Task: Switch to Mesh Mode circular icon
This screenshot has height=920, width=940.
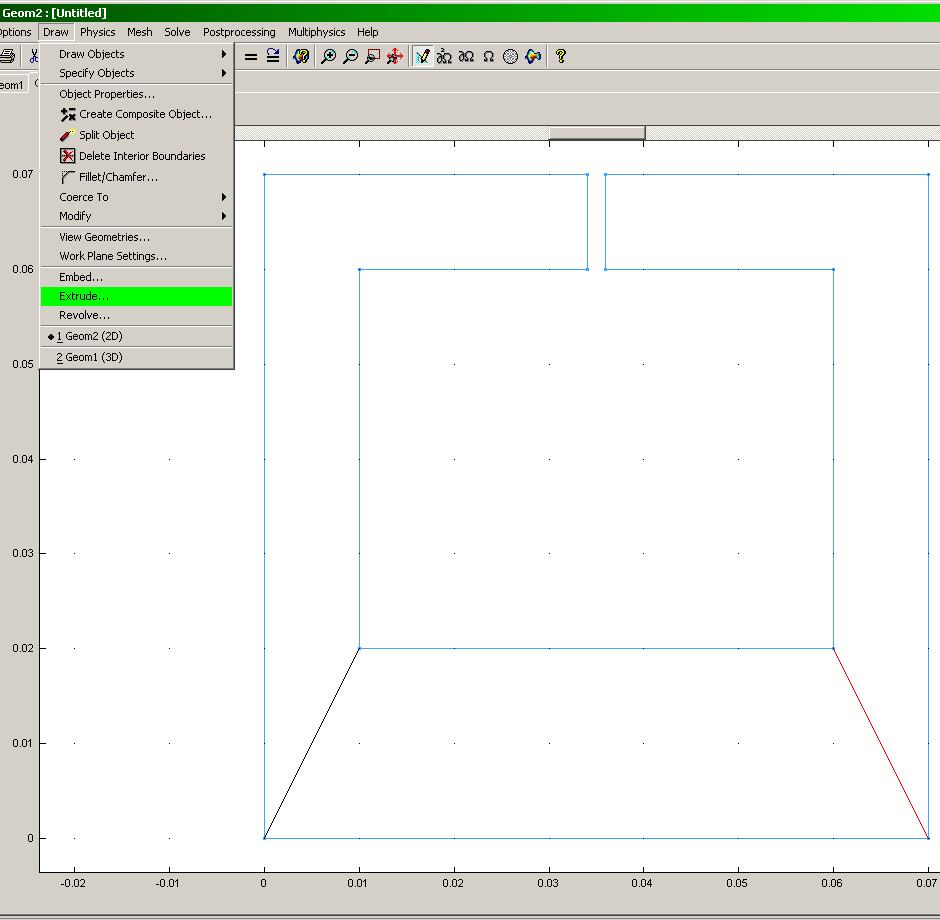Action: [x=510, y=56]
